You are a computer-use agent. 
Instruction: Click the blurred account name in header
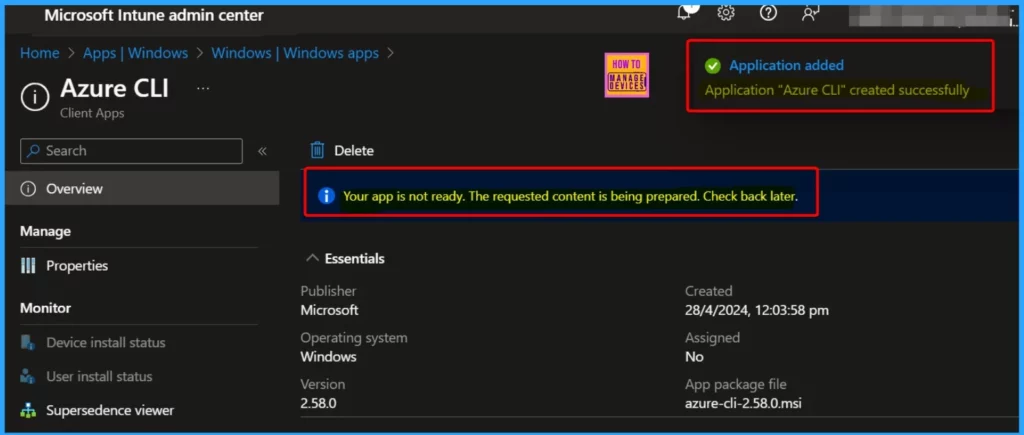click(929, 15)
